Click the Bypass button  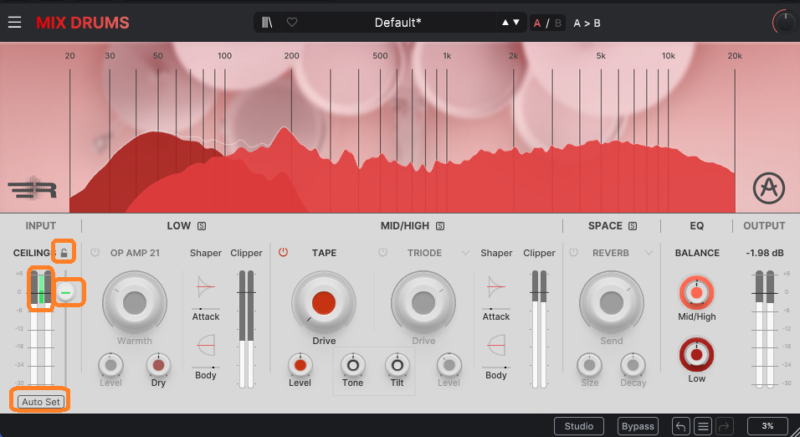(x=637, y=426)
